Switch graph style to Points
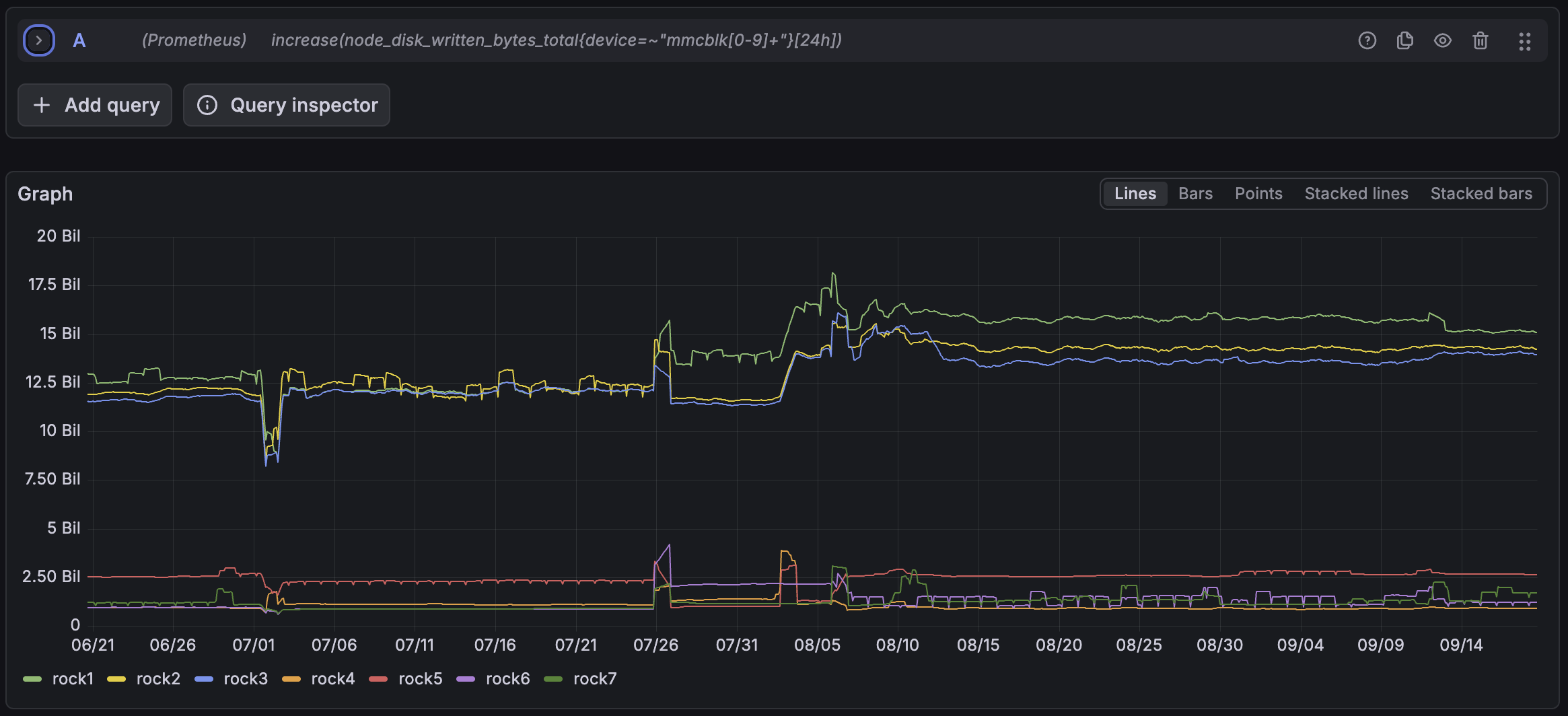This screenshot has width=1568, height=716. click(1258, 194)
